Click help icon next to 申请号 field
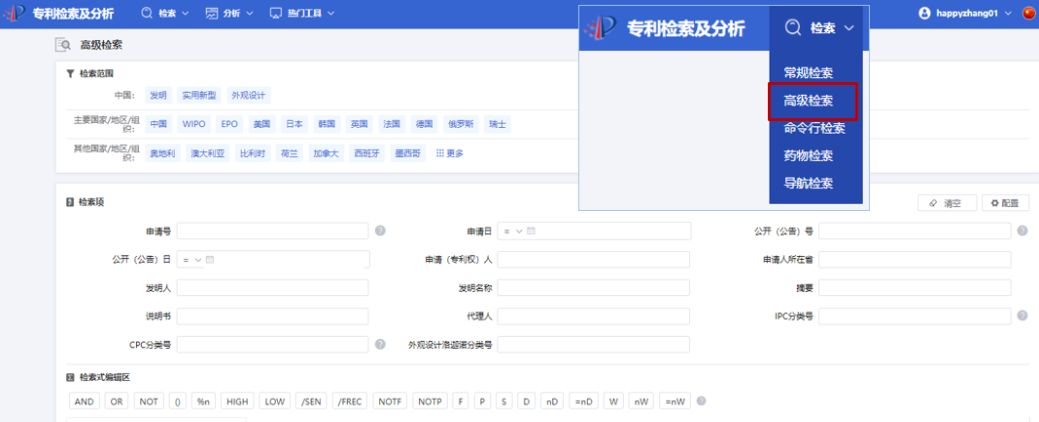 (x=380, y=231)
